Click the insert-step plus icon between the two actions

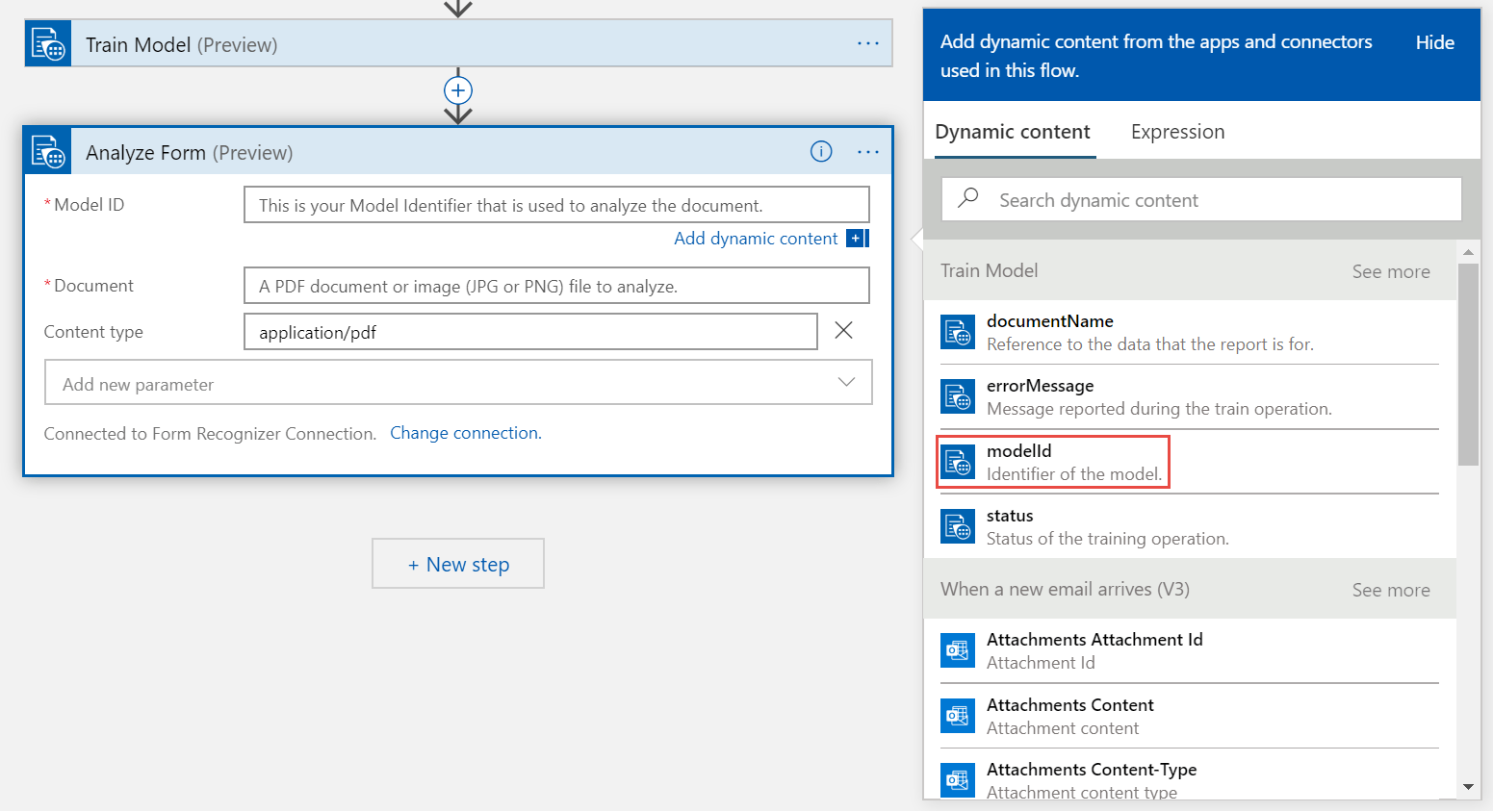click(x=458, y=90)
